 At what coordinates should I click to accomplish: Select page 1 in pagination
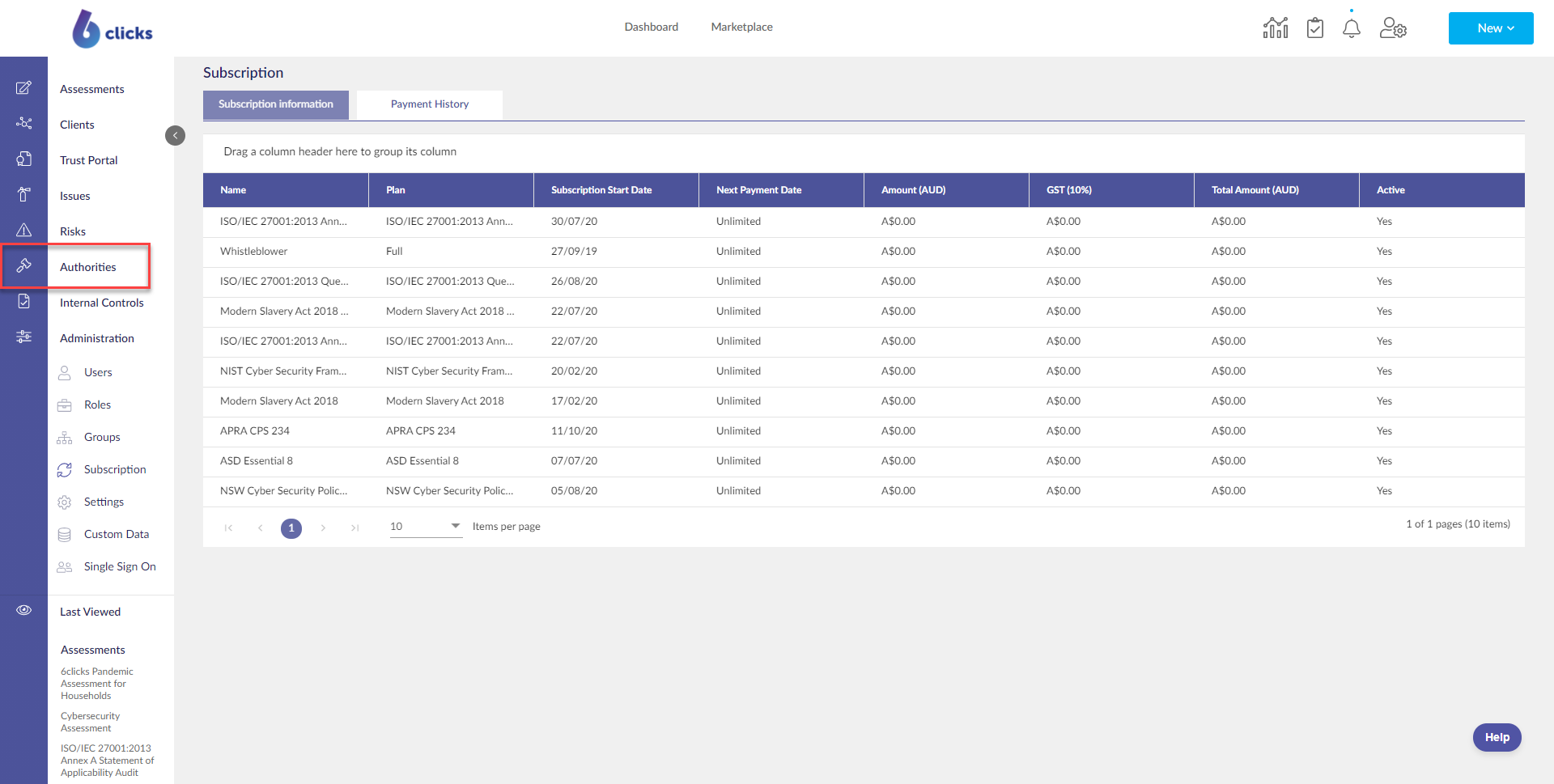(291, 528)
